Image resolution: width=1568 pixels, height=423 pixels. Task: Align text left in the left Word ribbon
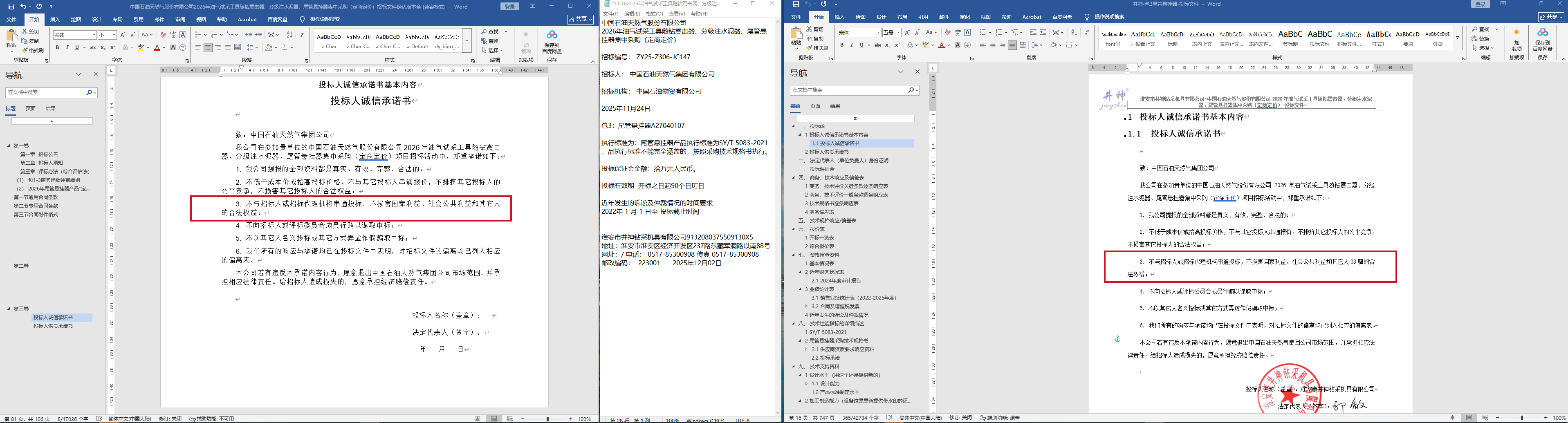(x=198, y=47)
